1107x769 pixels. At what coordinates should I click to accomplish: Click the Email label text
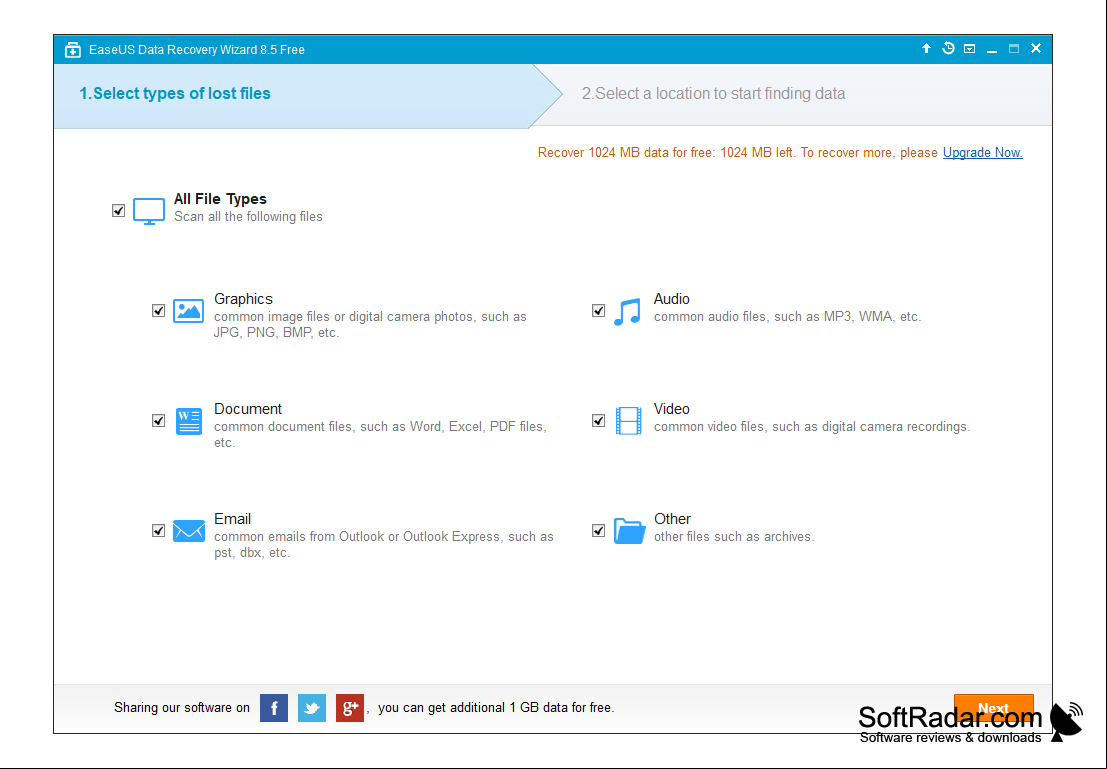[232, 519]
